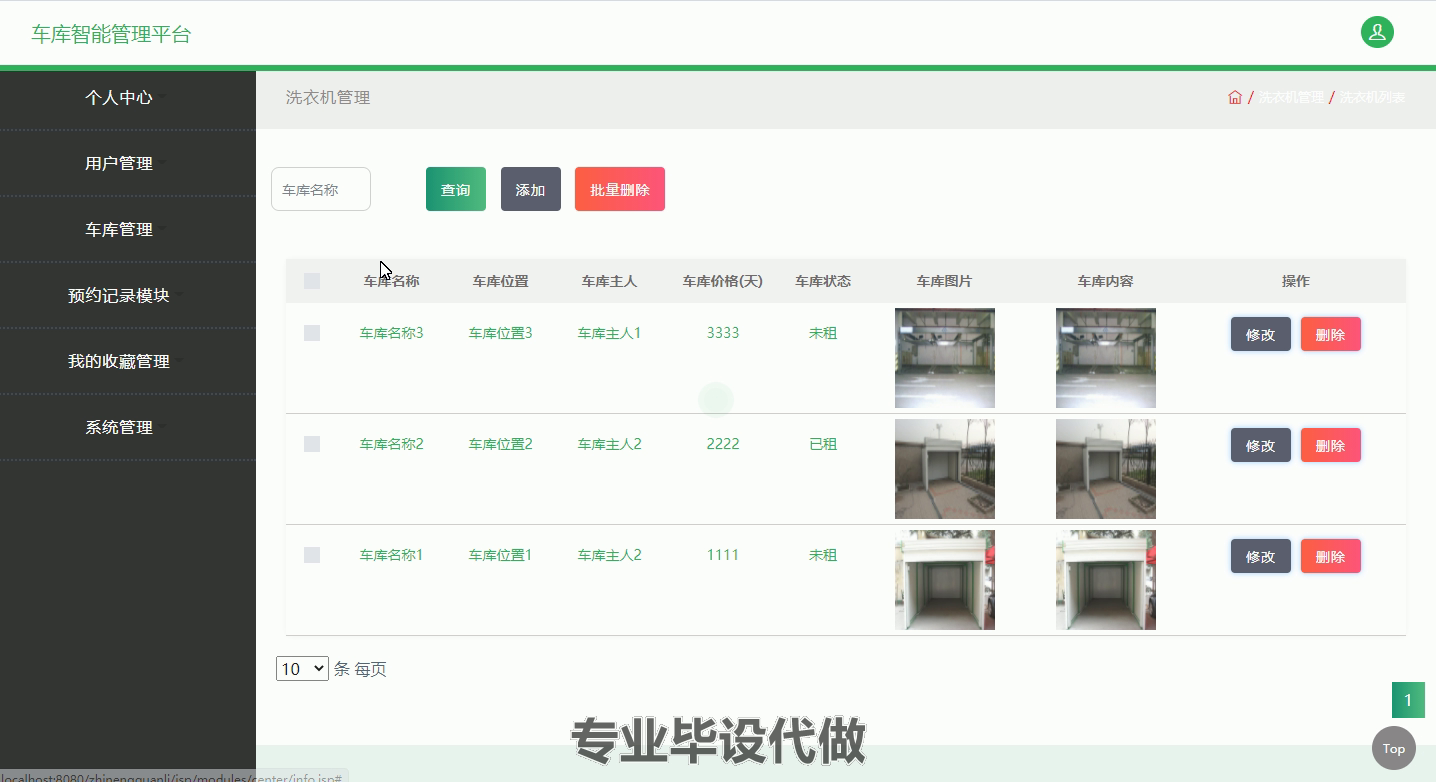Screen dimensions: 1436x782
Task: Click the 未租 status of 车库名称3
Action: coord(823,333)
